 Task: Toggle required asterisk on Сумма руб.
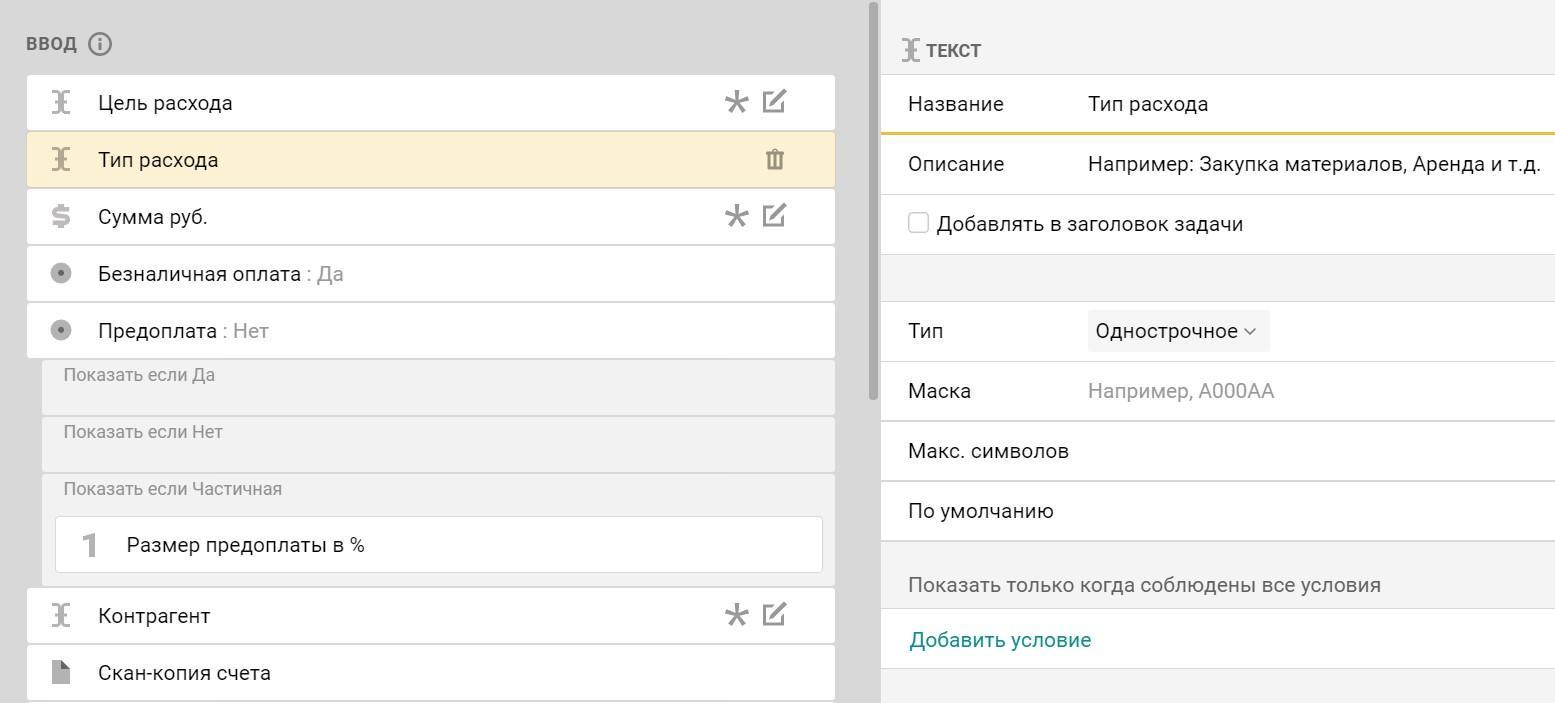(x=736, y=216)
